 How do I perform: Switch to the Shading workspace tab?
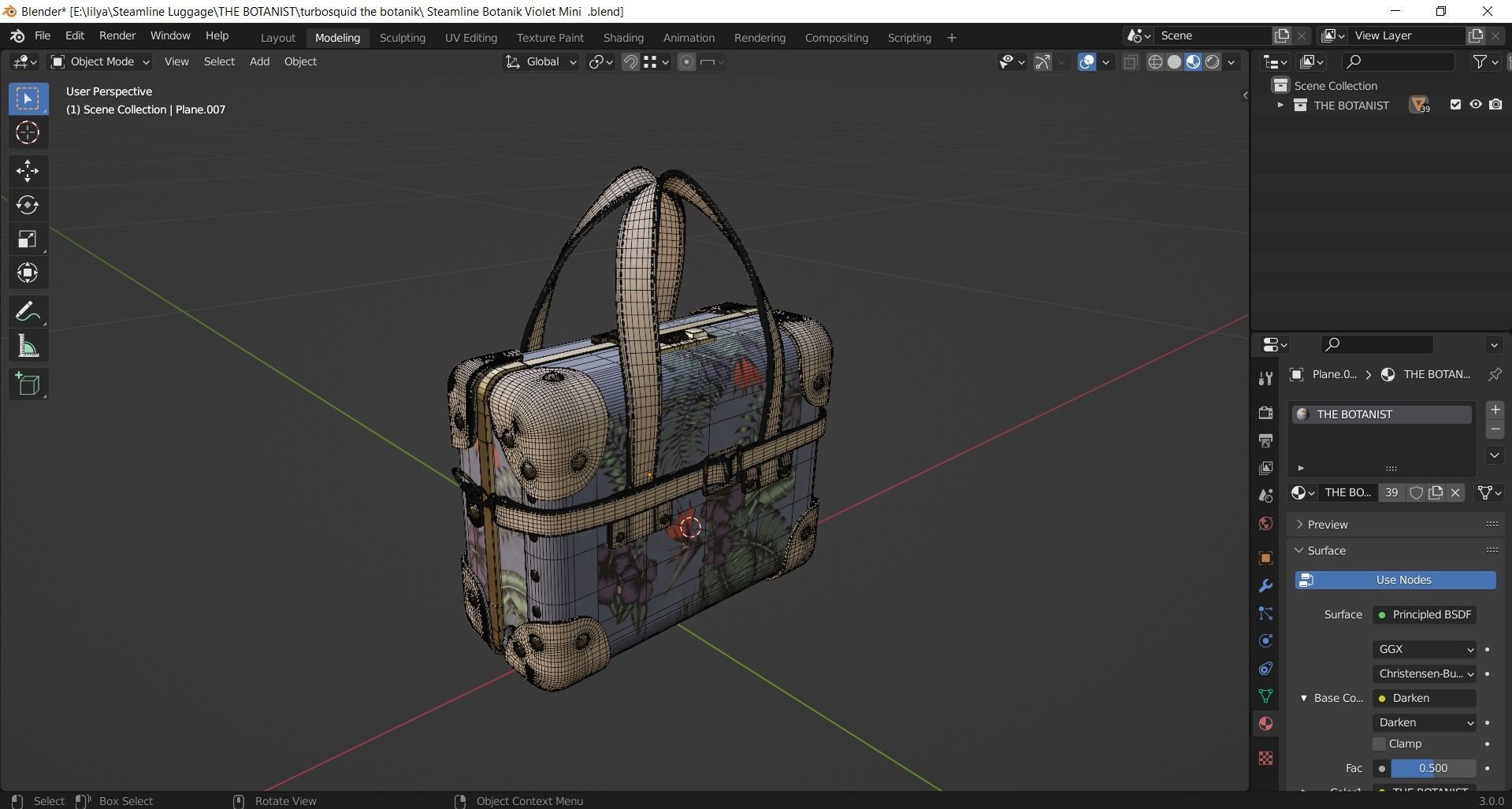[x=623, y=38]
